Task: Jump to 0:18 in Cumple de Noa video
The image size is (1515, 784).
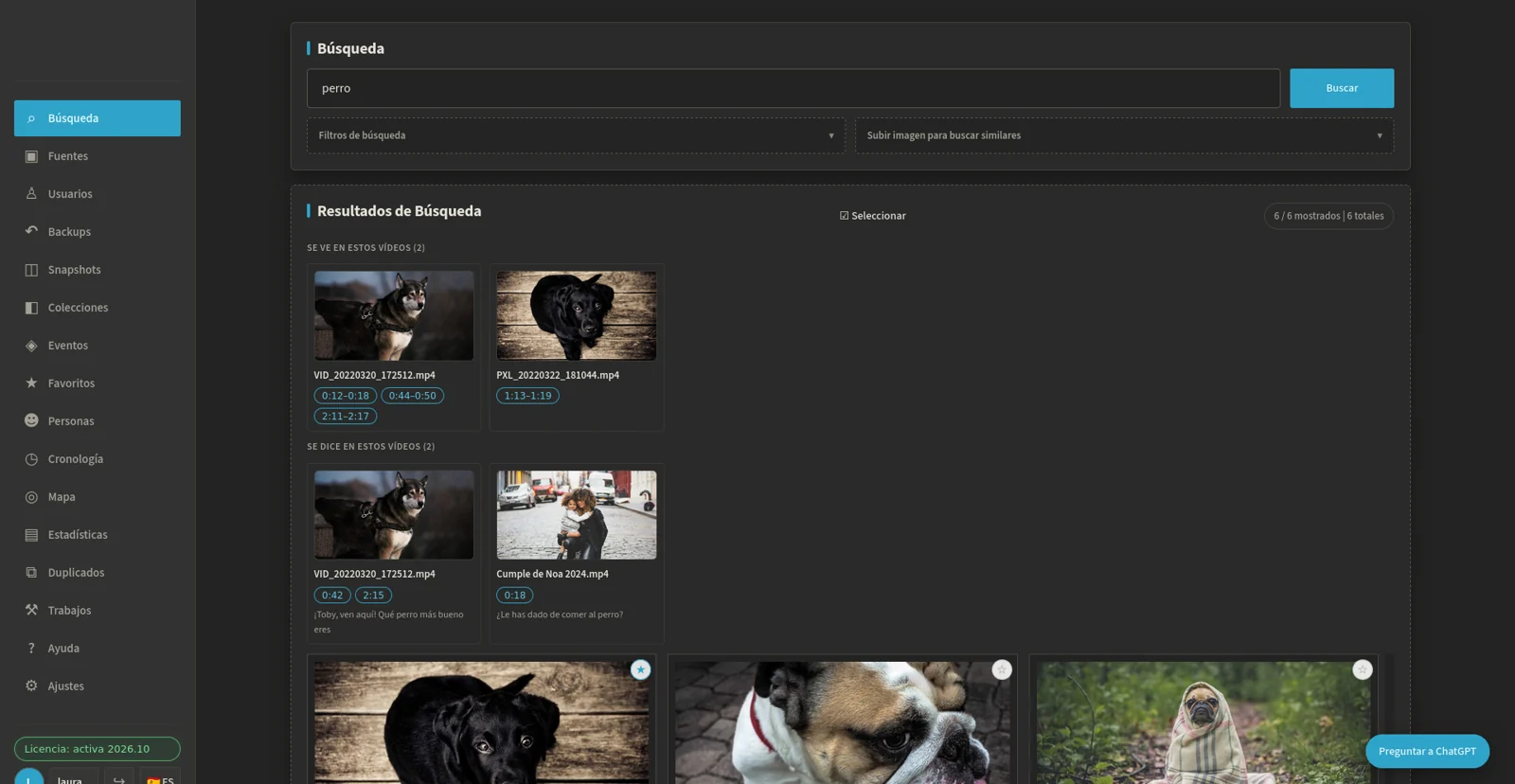Action: (x=515, y=596)
